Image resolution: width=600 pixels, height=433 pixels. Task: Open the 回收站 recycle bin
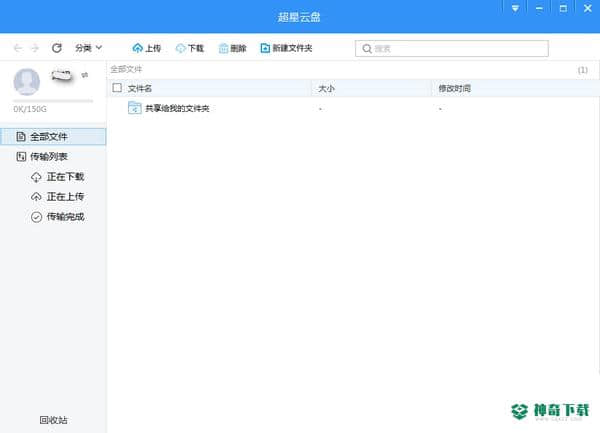tap(54, 420)
